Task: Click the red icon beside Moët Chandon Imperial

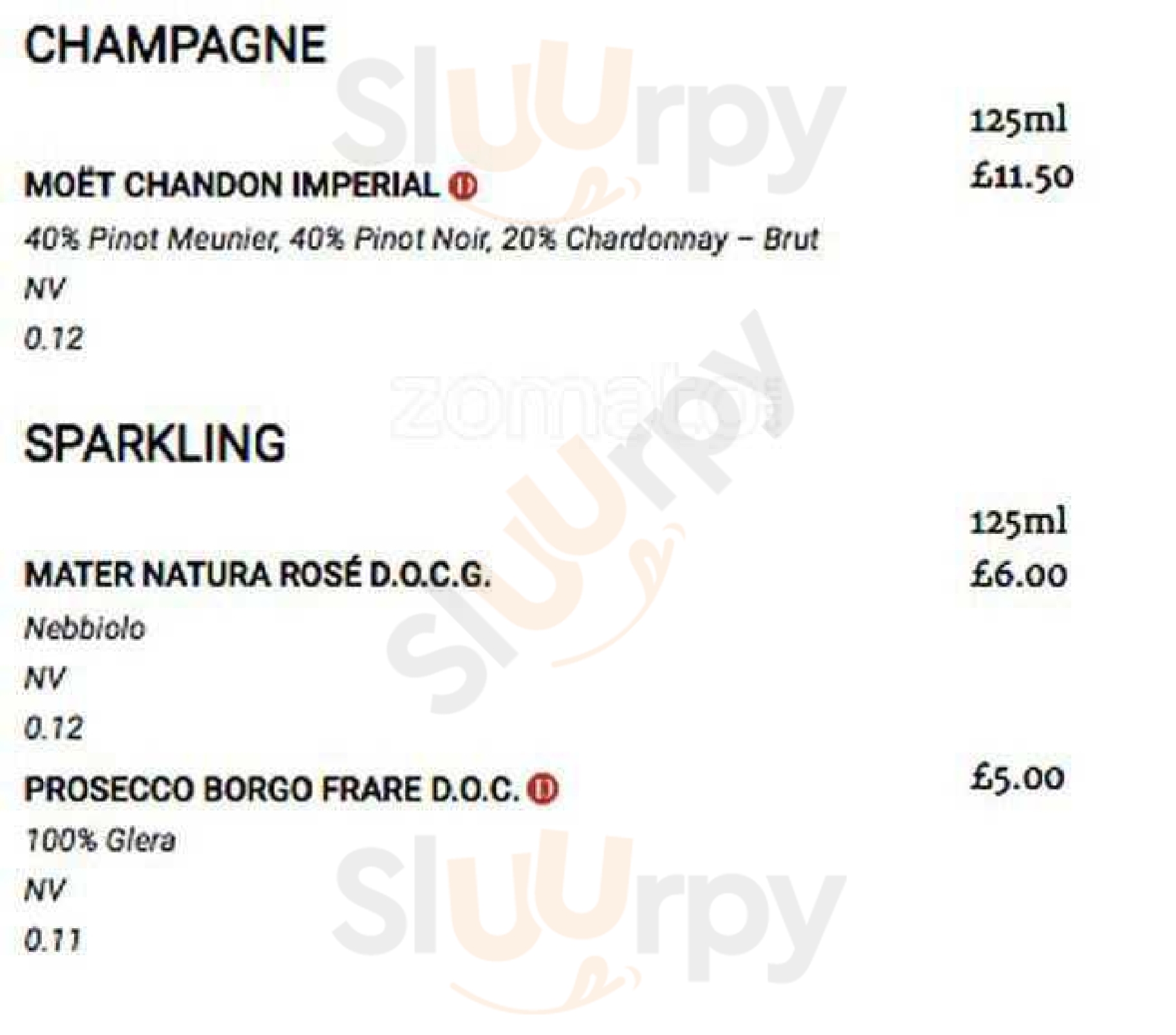Action: (463, 185)
